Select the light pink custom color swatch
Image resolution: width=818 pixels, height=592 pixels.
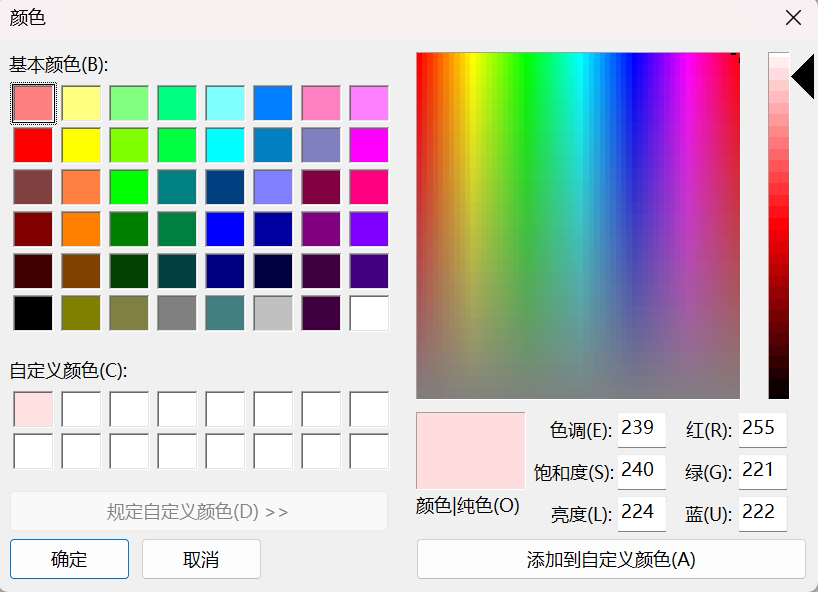pyautogui.click(x=33, y=409)
